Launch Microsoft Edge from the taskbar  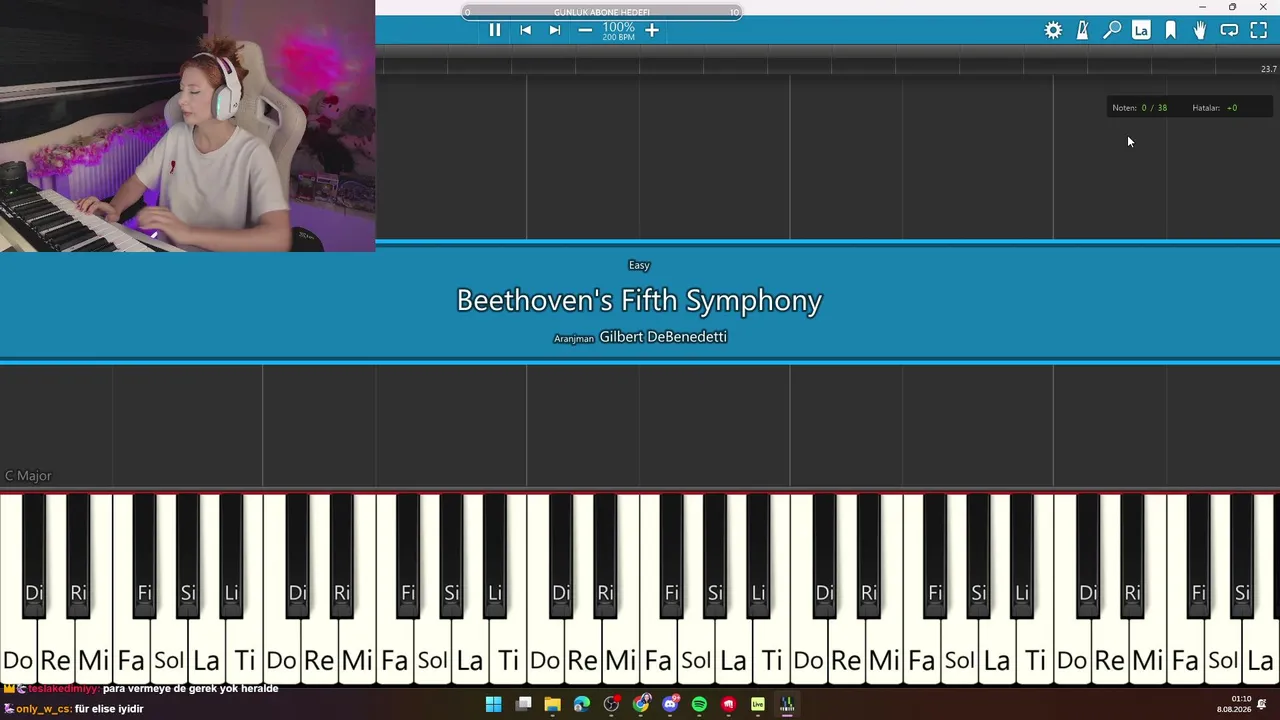tap(582, 705)
